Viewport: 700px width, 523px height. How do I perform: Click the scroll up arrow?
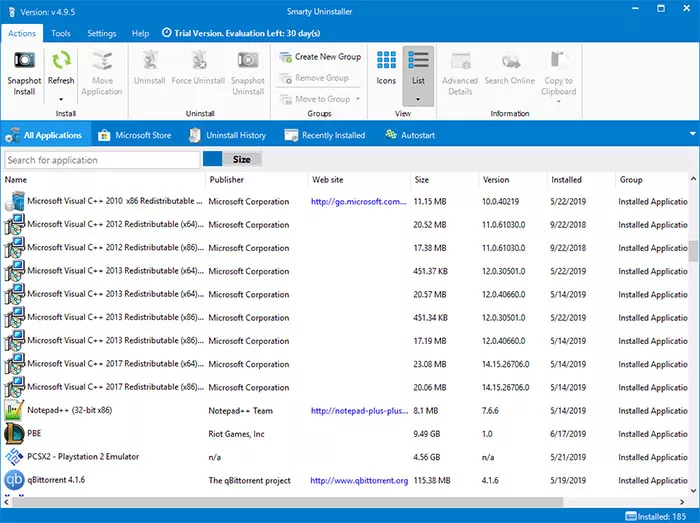693,179
